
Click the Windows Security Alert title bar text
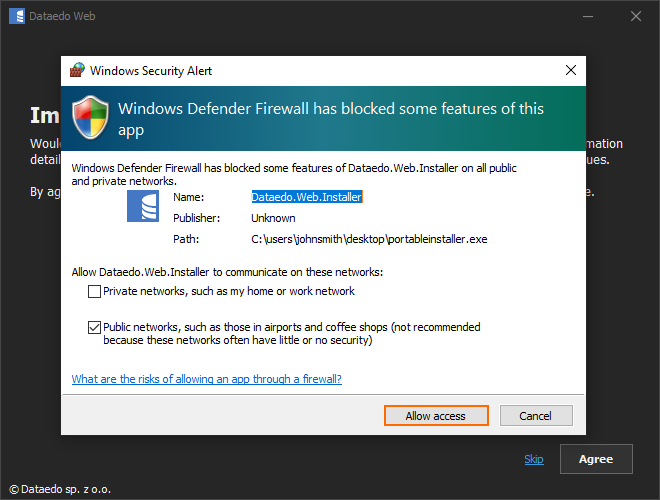[151, 71]
